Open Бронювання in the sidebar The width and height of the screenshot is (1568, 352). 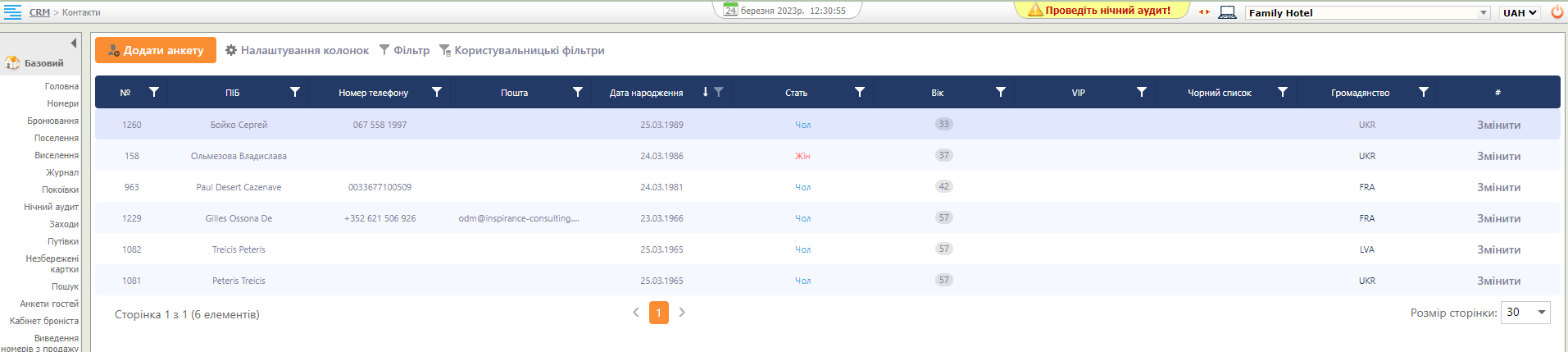53,121
